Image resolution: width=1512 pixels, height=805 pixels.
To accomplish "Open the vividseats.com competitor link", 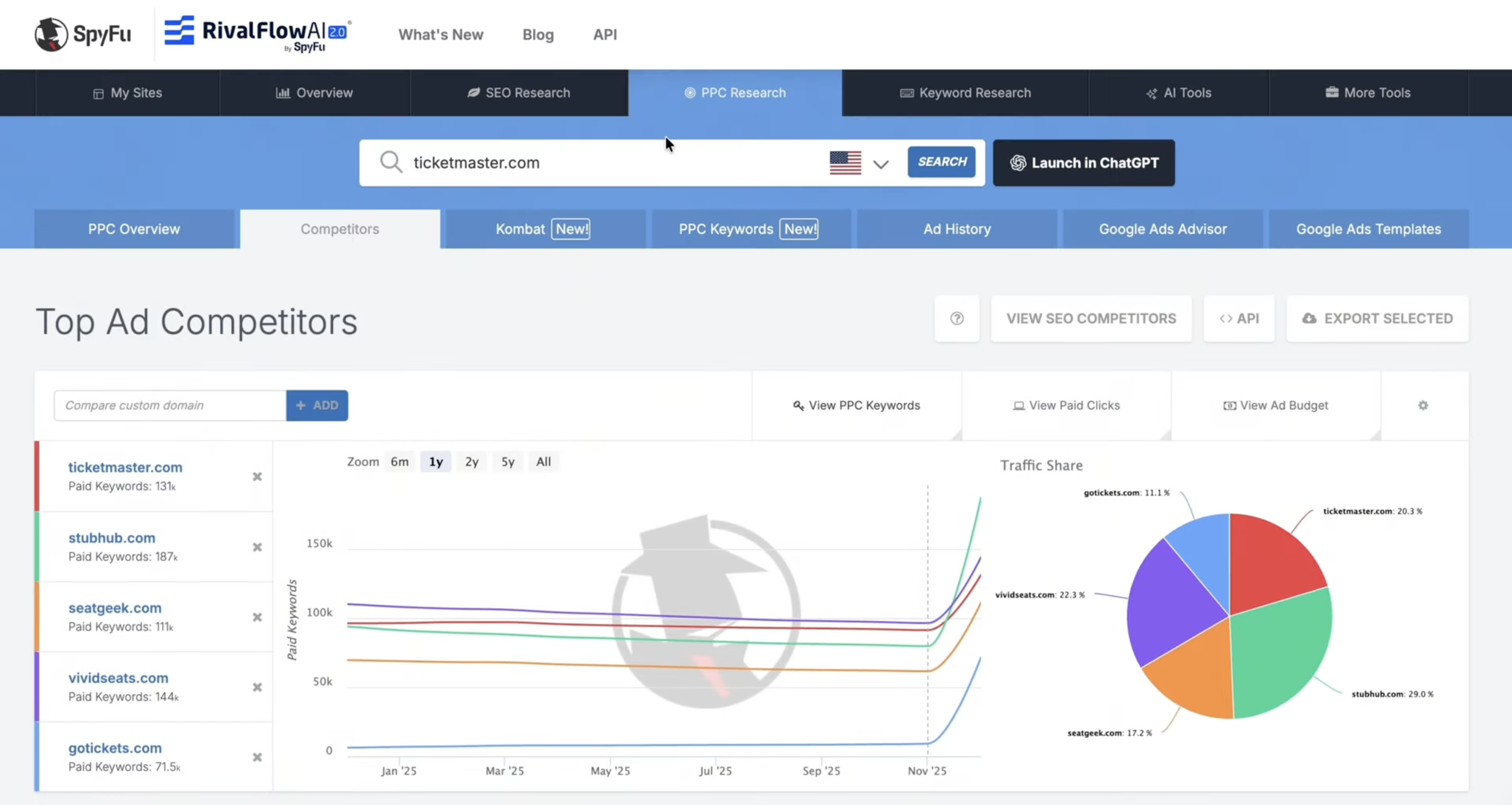I will tap(118, 677).
